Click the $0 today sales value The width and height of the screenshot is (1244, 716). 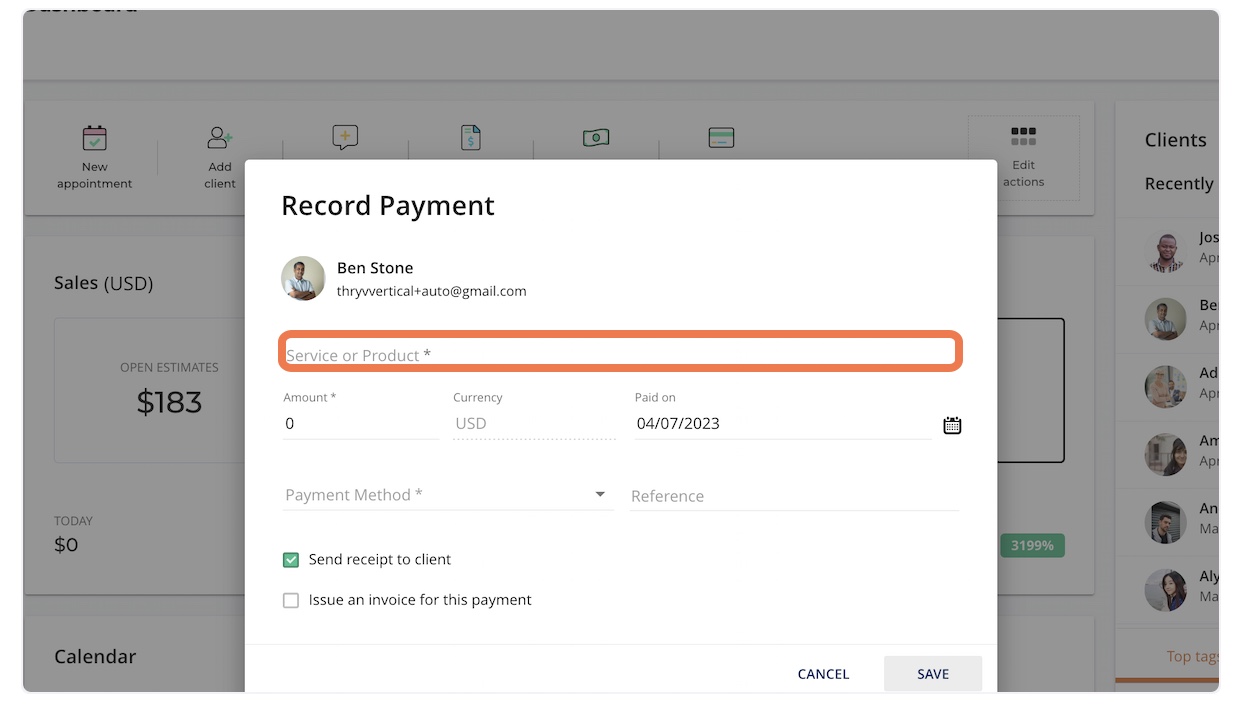tap(66, 545)
